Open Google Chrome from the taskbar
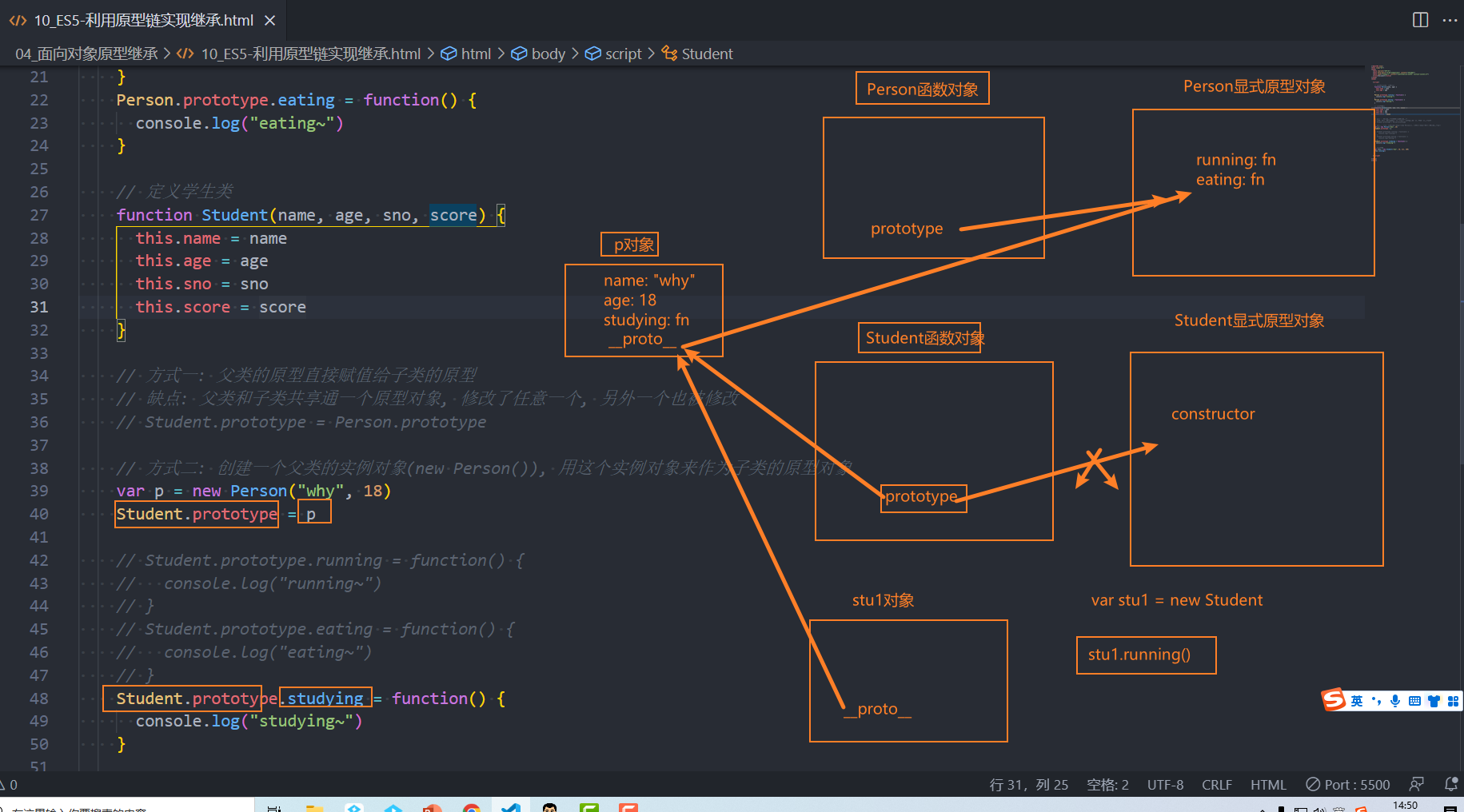The width and height of the screenshot is (1464, 812). pyautogui.click(x=472, y=807)
